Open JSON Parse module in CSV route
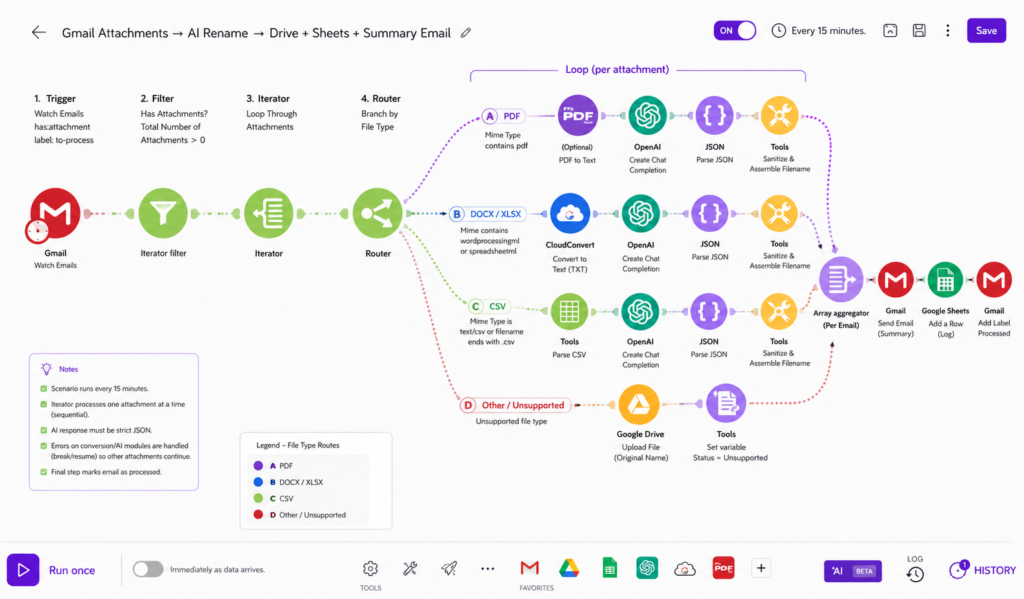The height and width of the screenshot is (599, 1024). pyautogui.click(x=709, y=312)
